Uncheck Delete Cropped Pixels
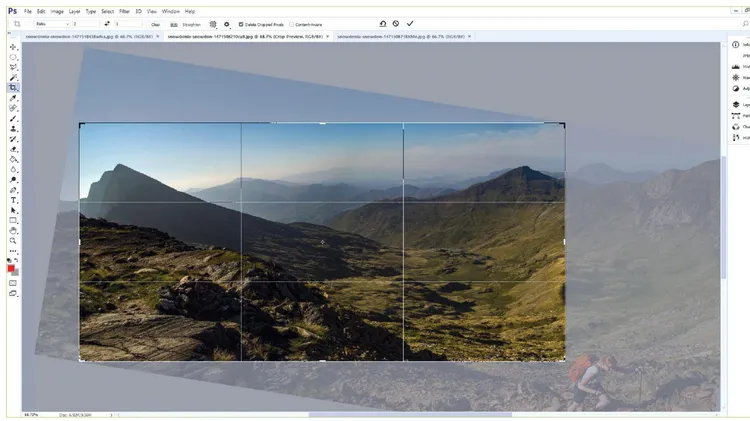The width and height of the screenshot is (750, 421). point(241,24)
